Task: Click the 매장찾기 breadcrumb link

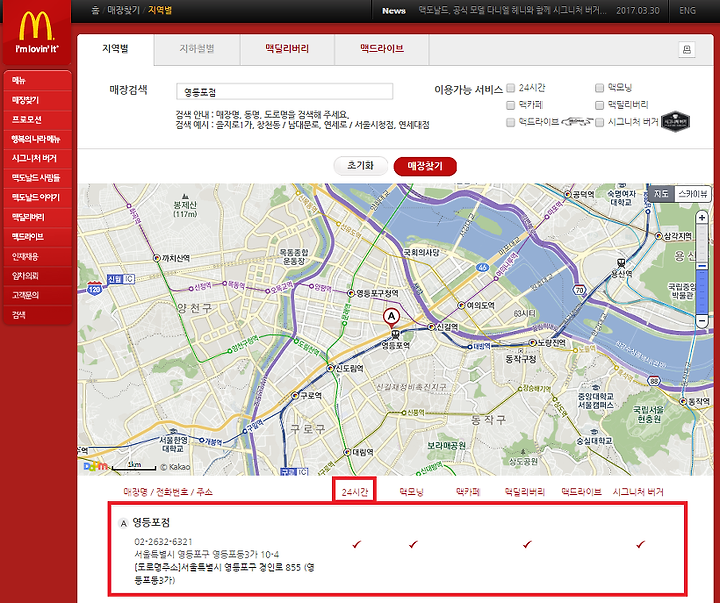Action: tap(123, 10)
